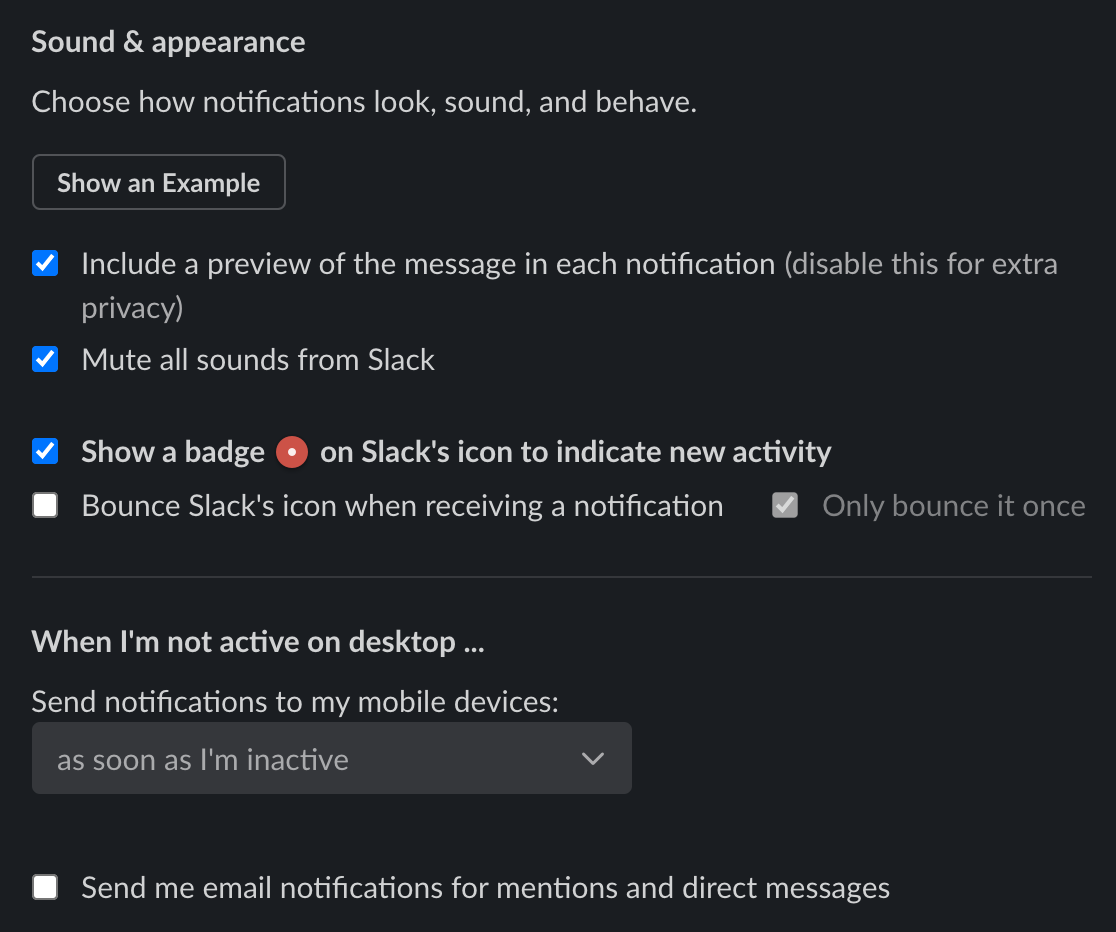Open the 'as soon as I'm inactive' dropdown
The image size is (1116, 932).
point(332,758)
